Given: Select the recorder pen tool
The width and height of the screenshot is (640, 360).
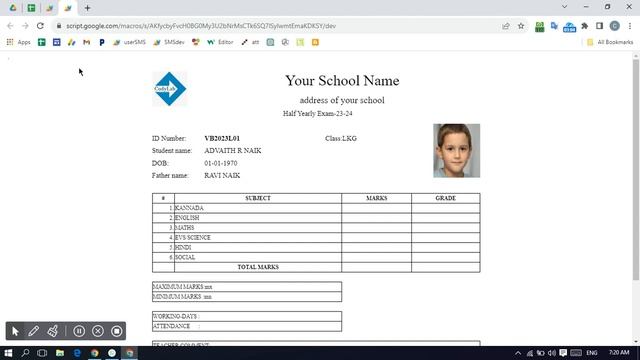Looking at the screenshot, I should tap(33, 331).
